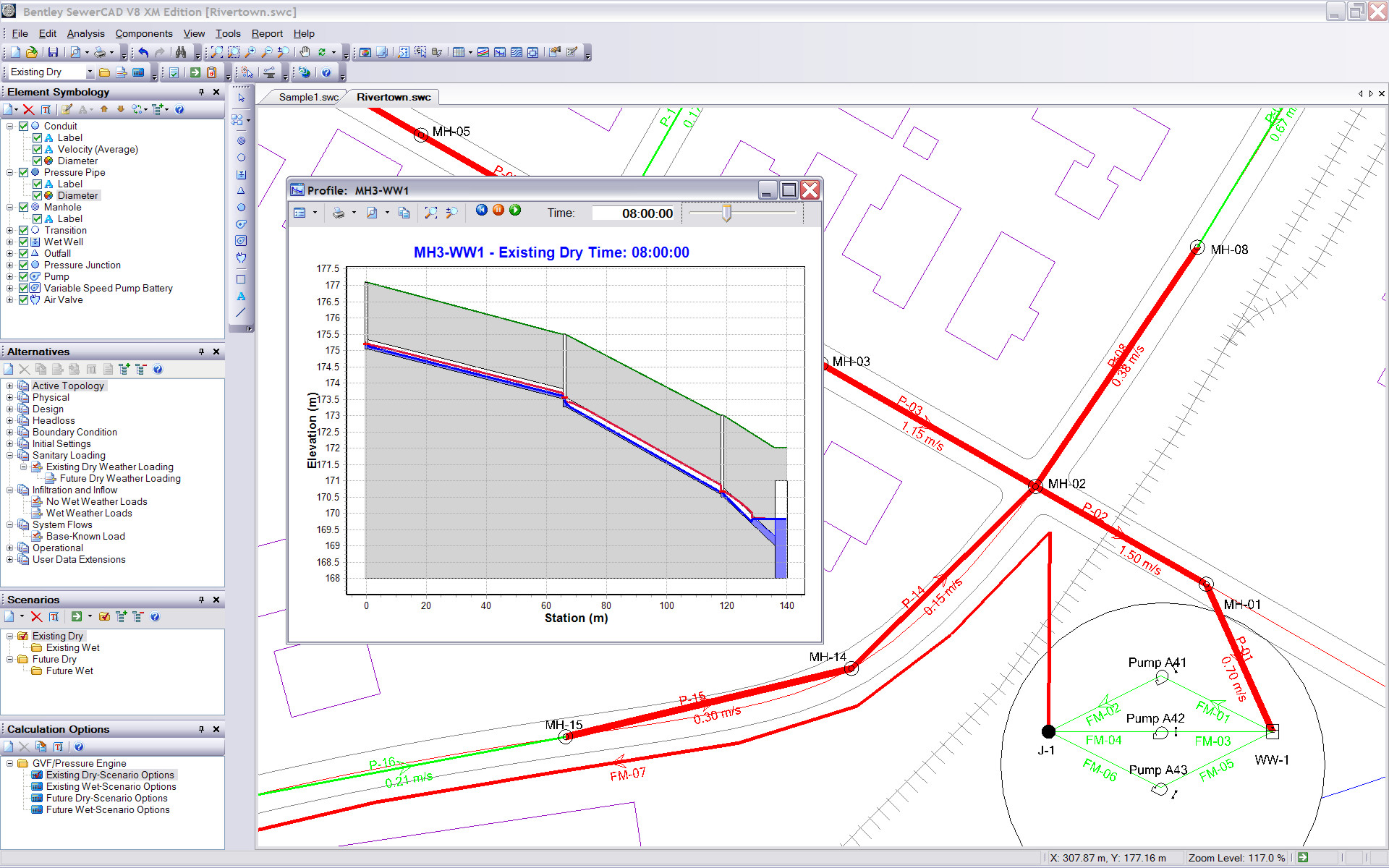Open the Analysis menu
Viewport: 1389px width, 868px height.
pos(85,33)
